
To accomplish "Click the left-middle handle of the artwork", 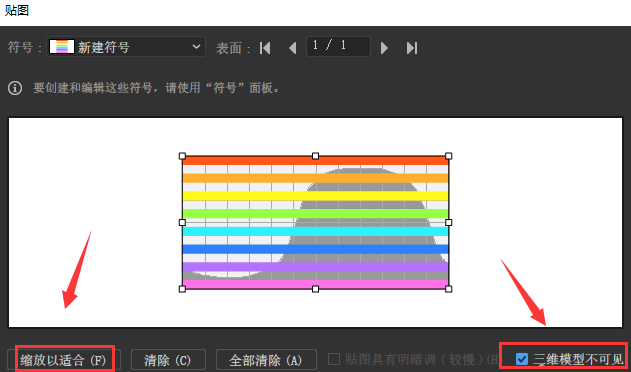I will (182, 222).
